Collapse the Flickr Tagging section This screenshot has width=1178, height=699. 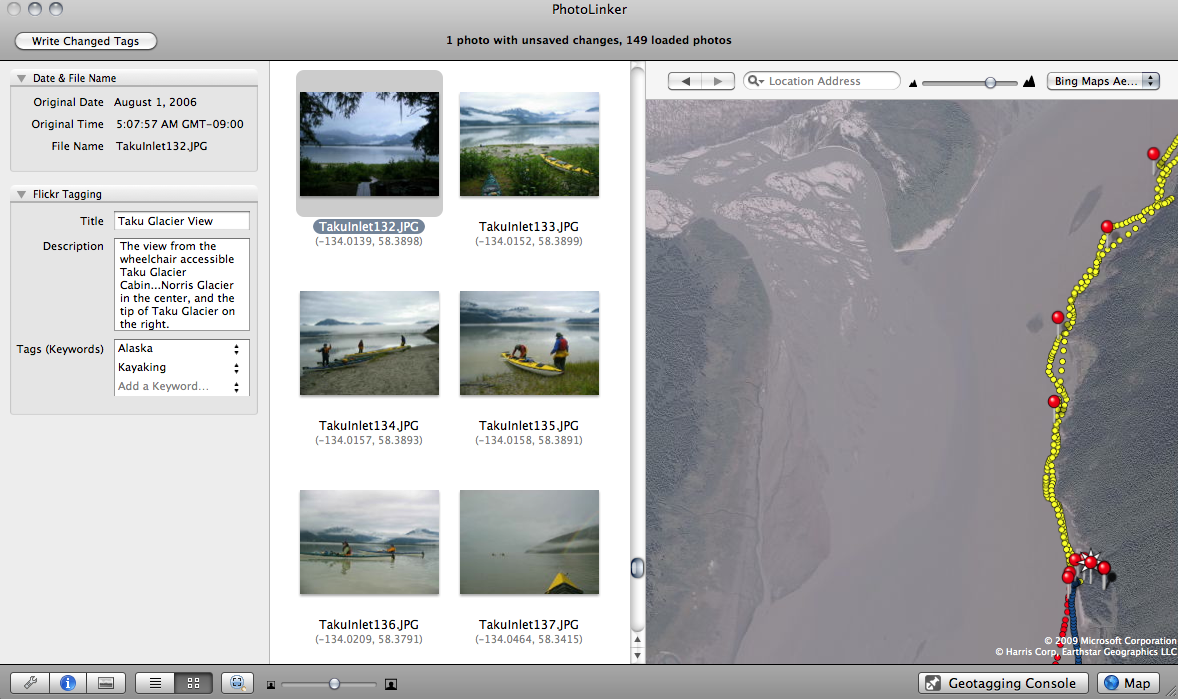point(22,194)
